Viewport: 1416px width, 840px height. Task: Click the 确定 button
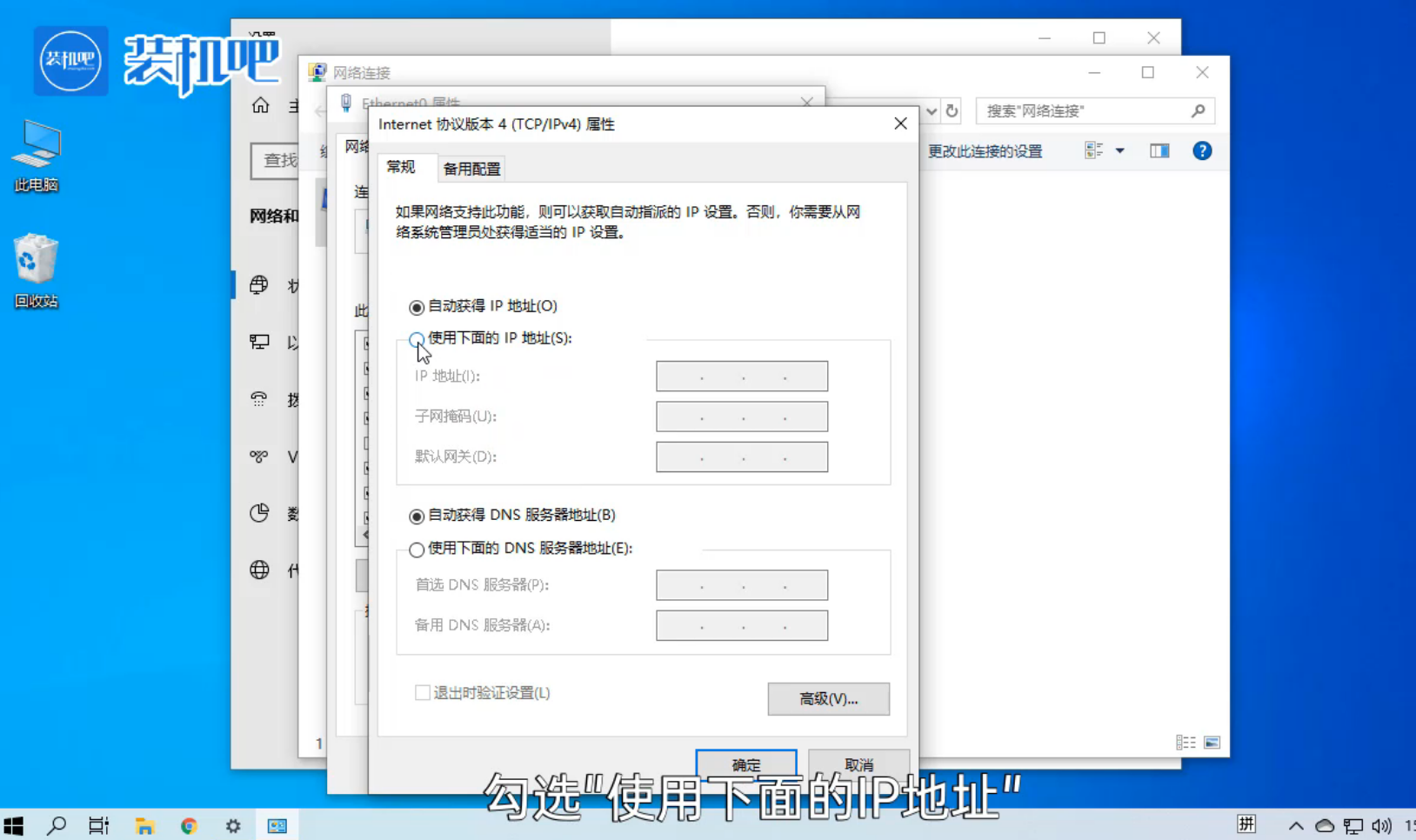[745, 764]
